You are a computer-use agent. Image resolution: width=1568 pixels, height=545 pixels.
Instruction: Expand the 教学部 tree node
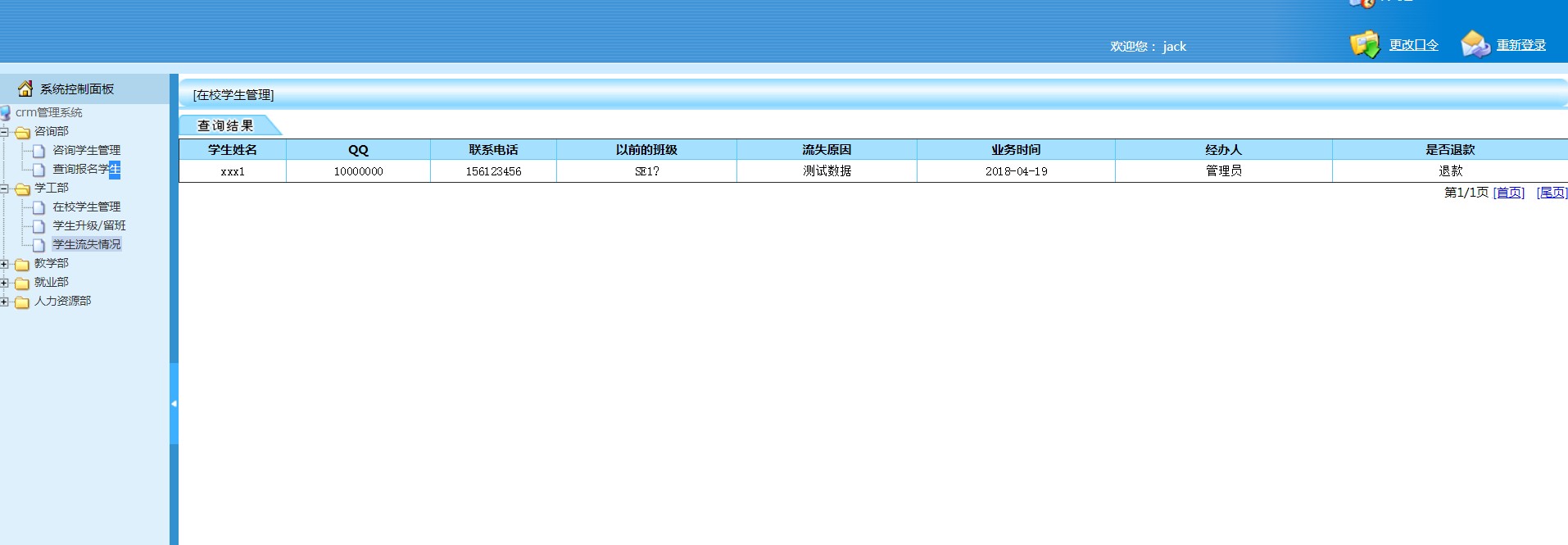(4, 264)
